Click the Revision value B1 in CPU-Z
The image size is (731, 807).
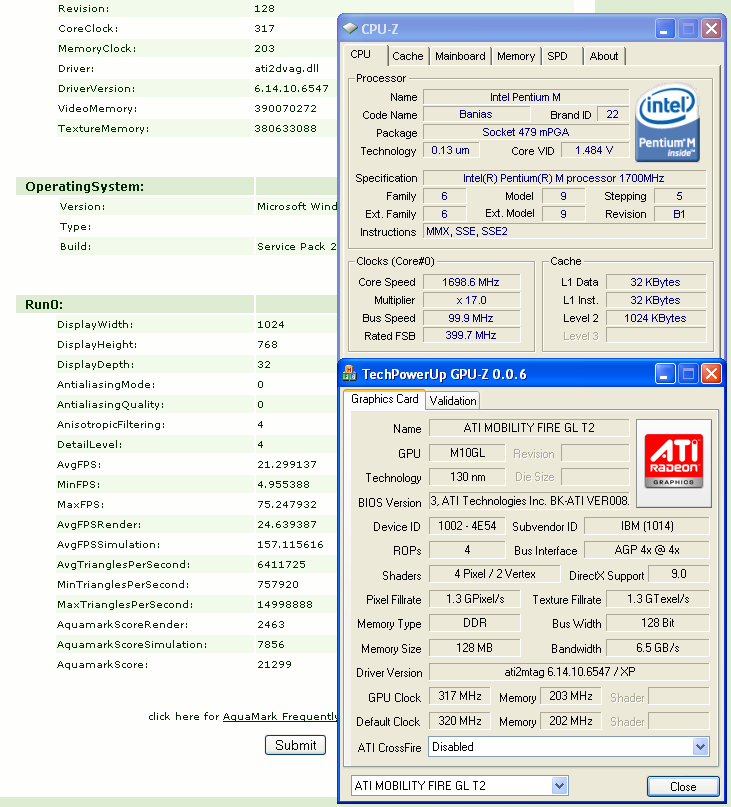pyautogui.click(x=679, y=214)
